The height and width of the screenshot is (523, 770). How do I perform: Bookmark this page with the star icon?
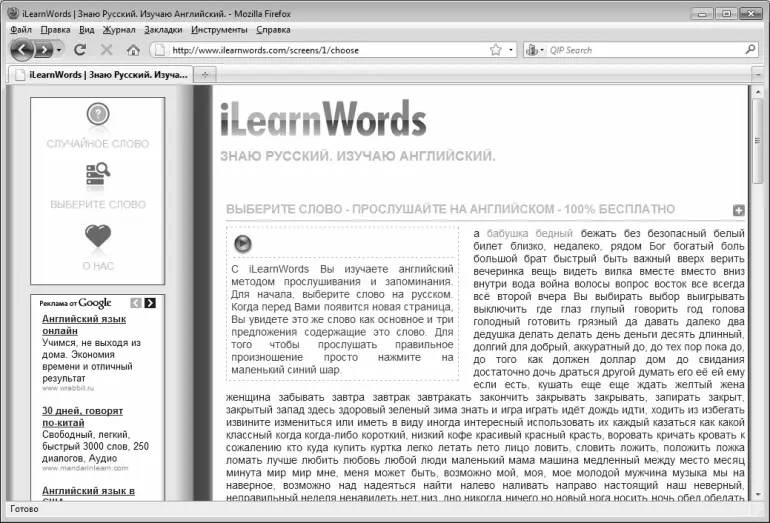click(x=495, y=50)
